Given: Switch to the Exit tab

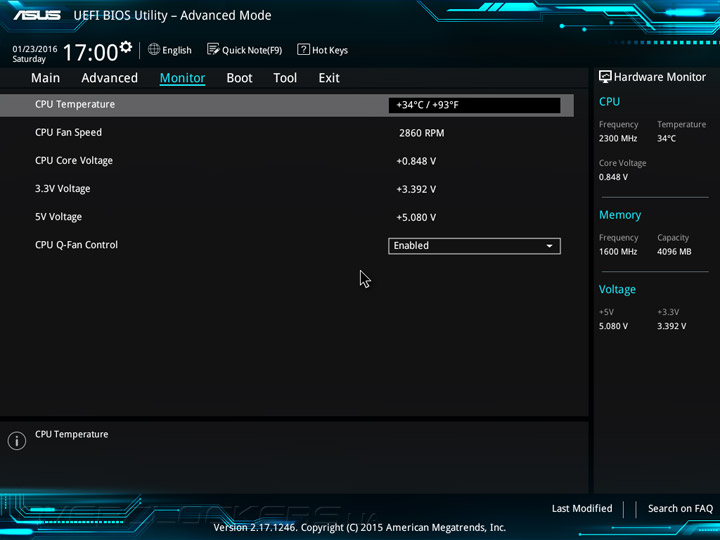Looking at the screenshot, I should point(329,78).
